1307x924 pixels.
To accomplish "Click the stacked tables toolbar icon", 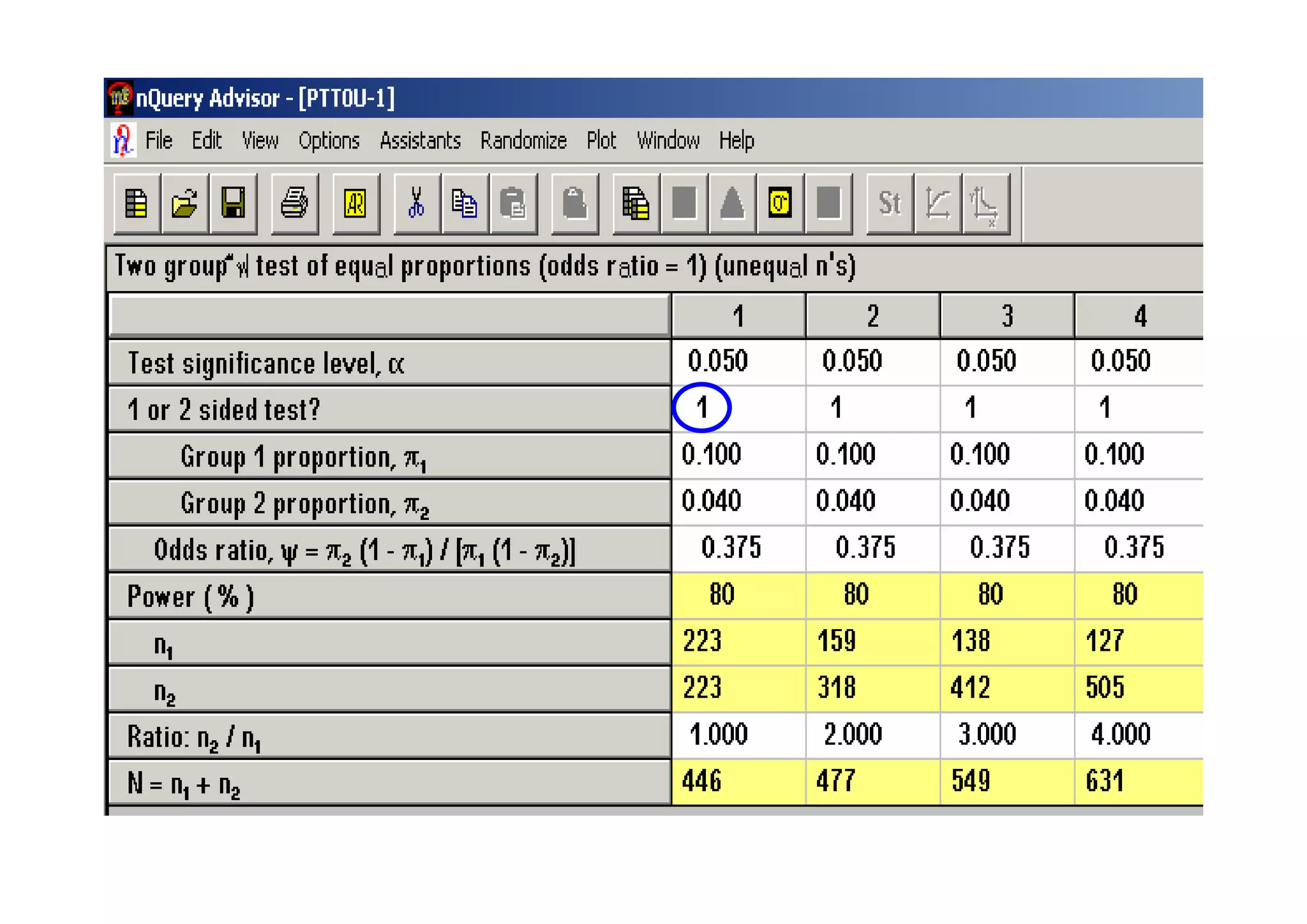I will (636, 204).
